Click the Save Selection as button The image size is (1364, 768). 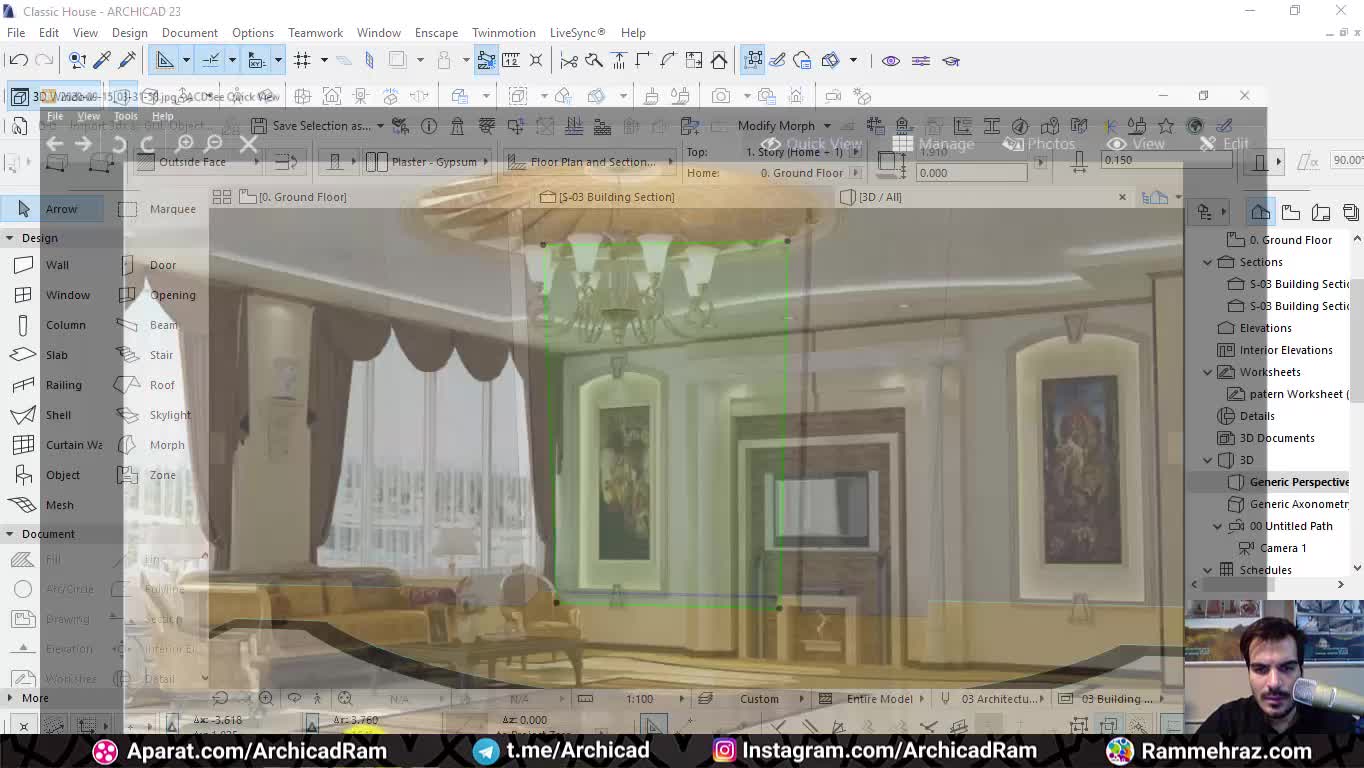pos(320,126)
